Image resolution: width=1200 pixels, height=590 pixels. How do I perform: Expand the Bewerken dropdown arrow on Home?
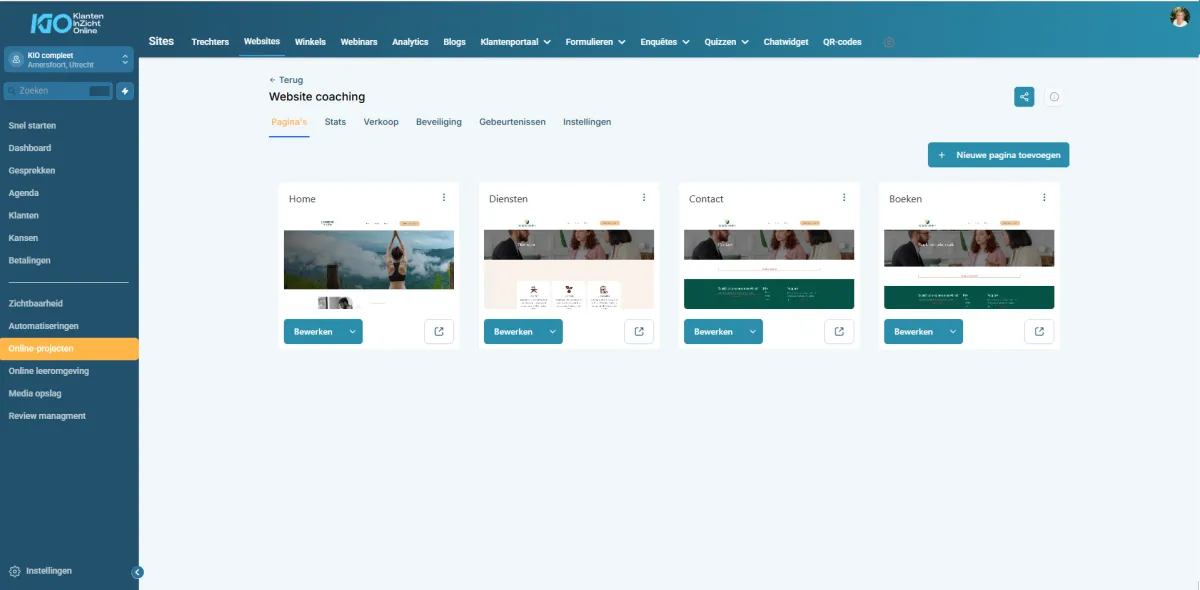click(x=352, y=332)
